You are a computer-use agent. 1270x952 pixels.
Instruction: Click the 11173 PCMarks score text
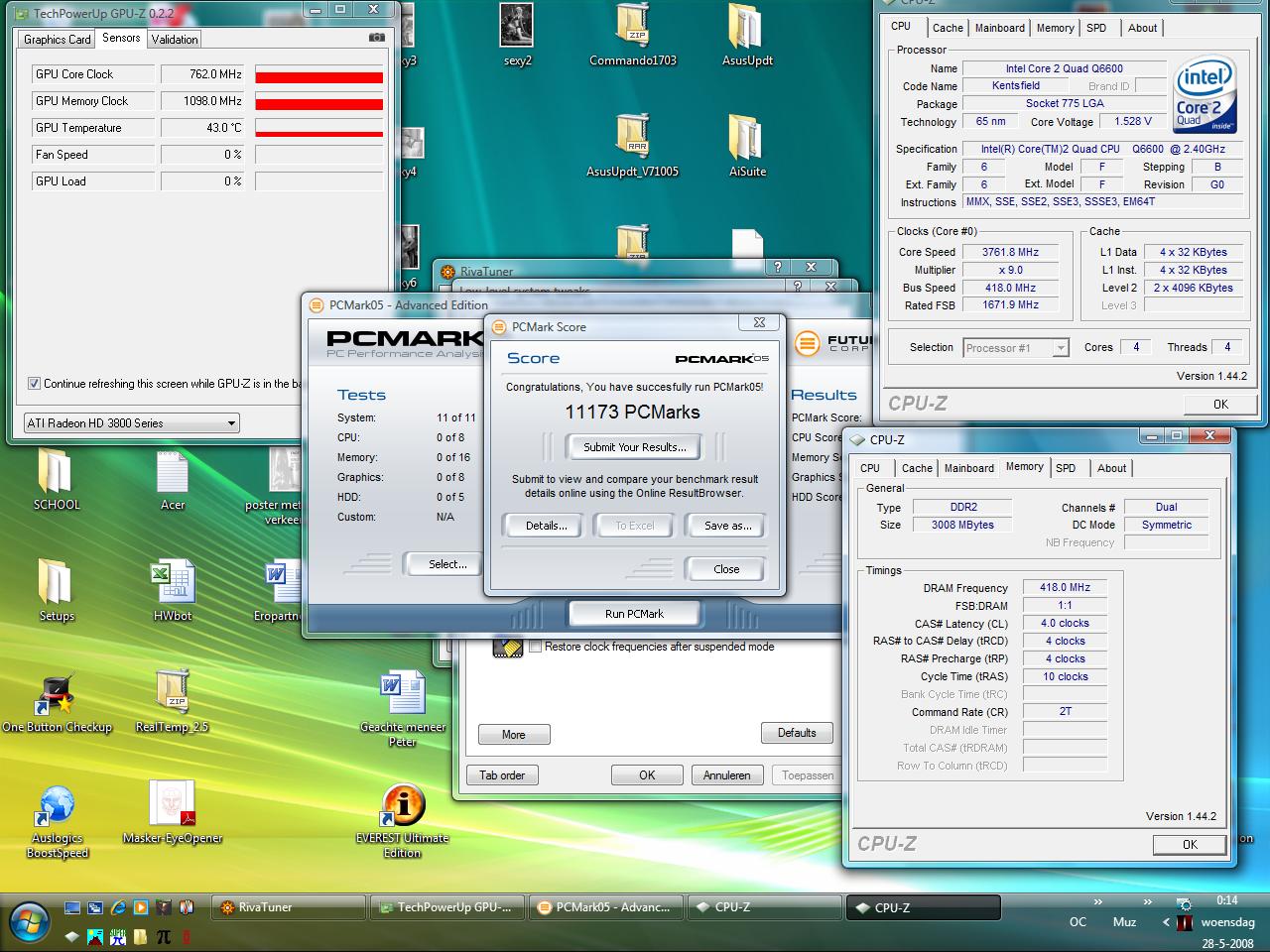633,412
